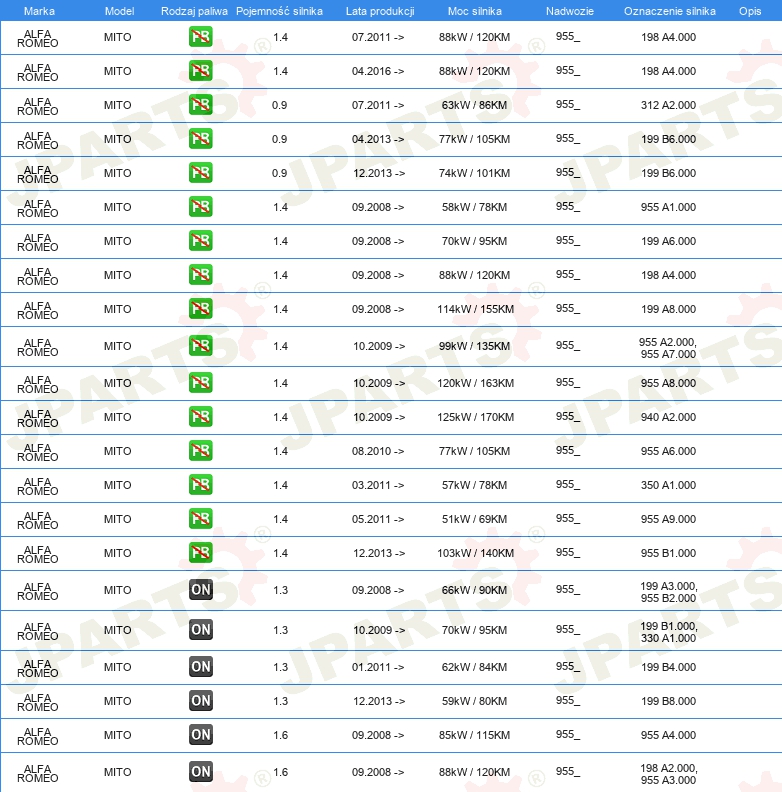Click the diesel ON icon for engine 199 B8.000
Viewport: 782px width, 792px height.
[200, 701]
